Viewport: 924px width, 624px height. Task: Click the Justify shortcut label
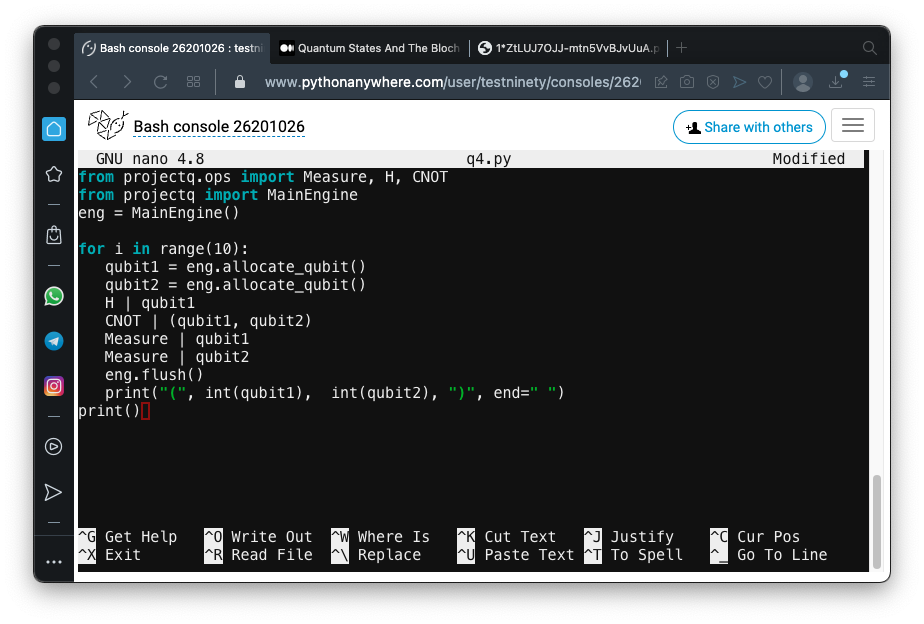(x=642, y=537)
